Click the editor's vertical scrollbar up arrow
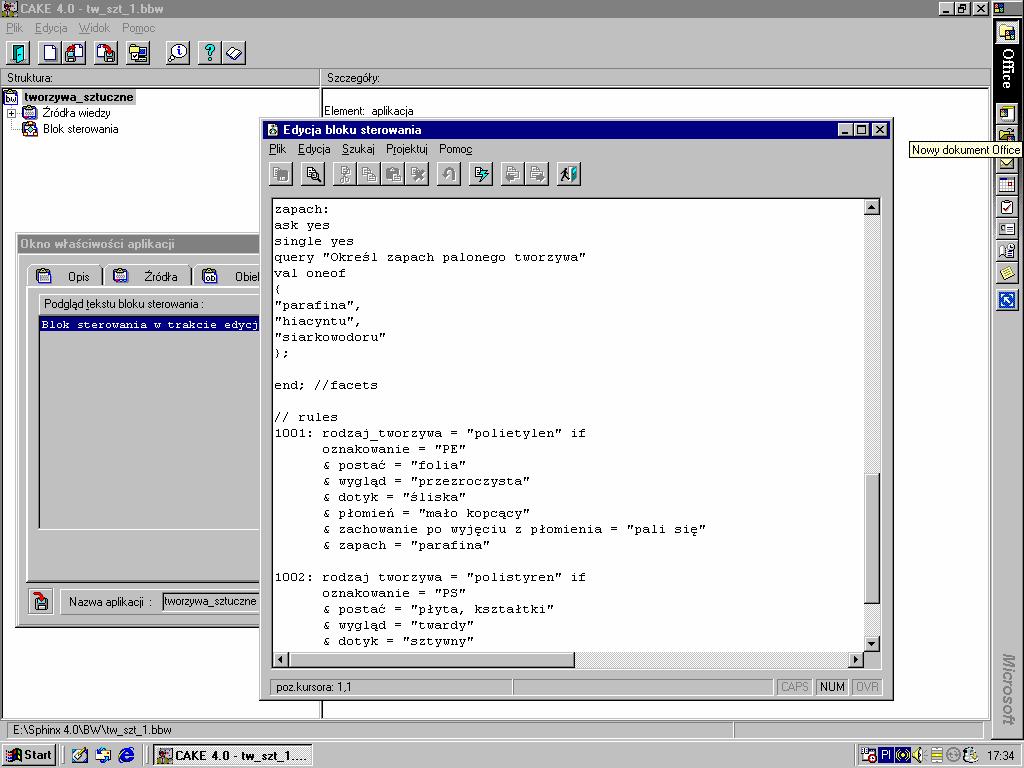This screenshot has width=1024, height=768. click(x=872, y=208)
